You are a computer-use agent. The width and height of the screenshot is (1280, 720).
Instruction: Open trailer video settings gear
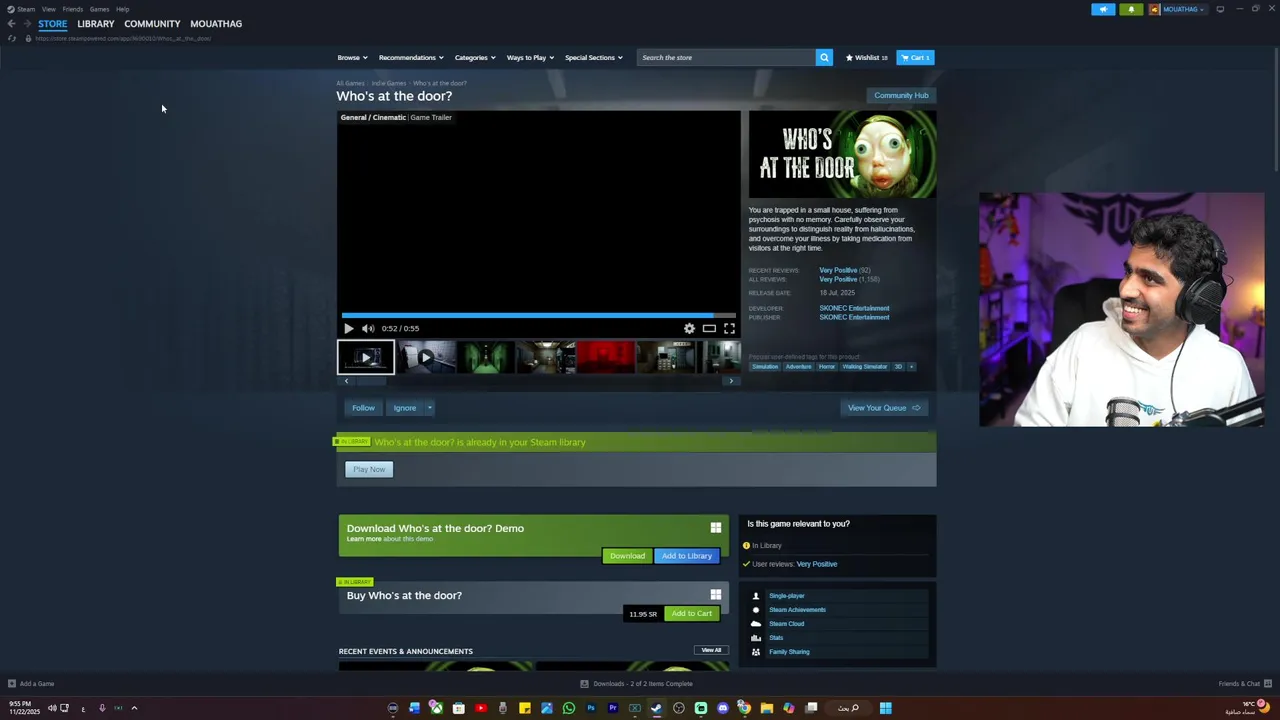689,328
